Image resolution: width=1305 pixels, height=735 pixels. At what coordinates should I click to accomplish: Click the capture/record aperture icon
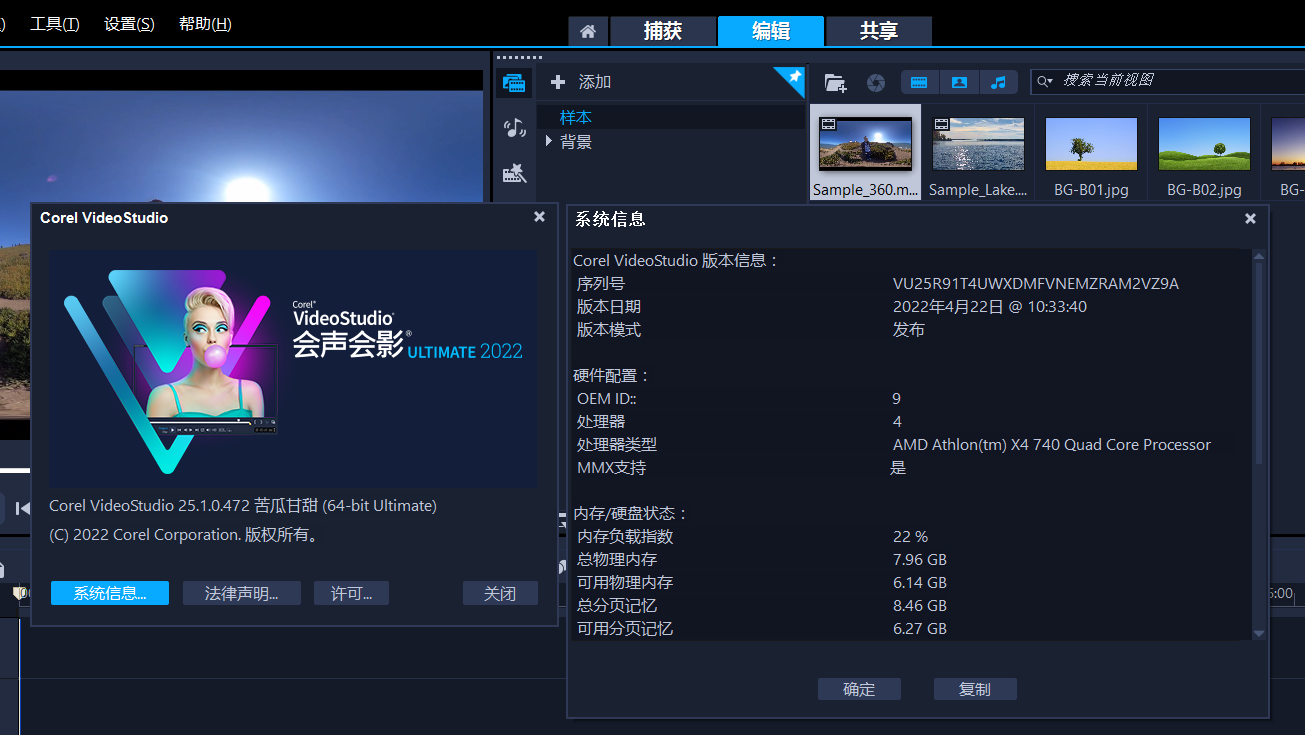coord(876,82)
